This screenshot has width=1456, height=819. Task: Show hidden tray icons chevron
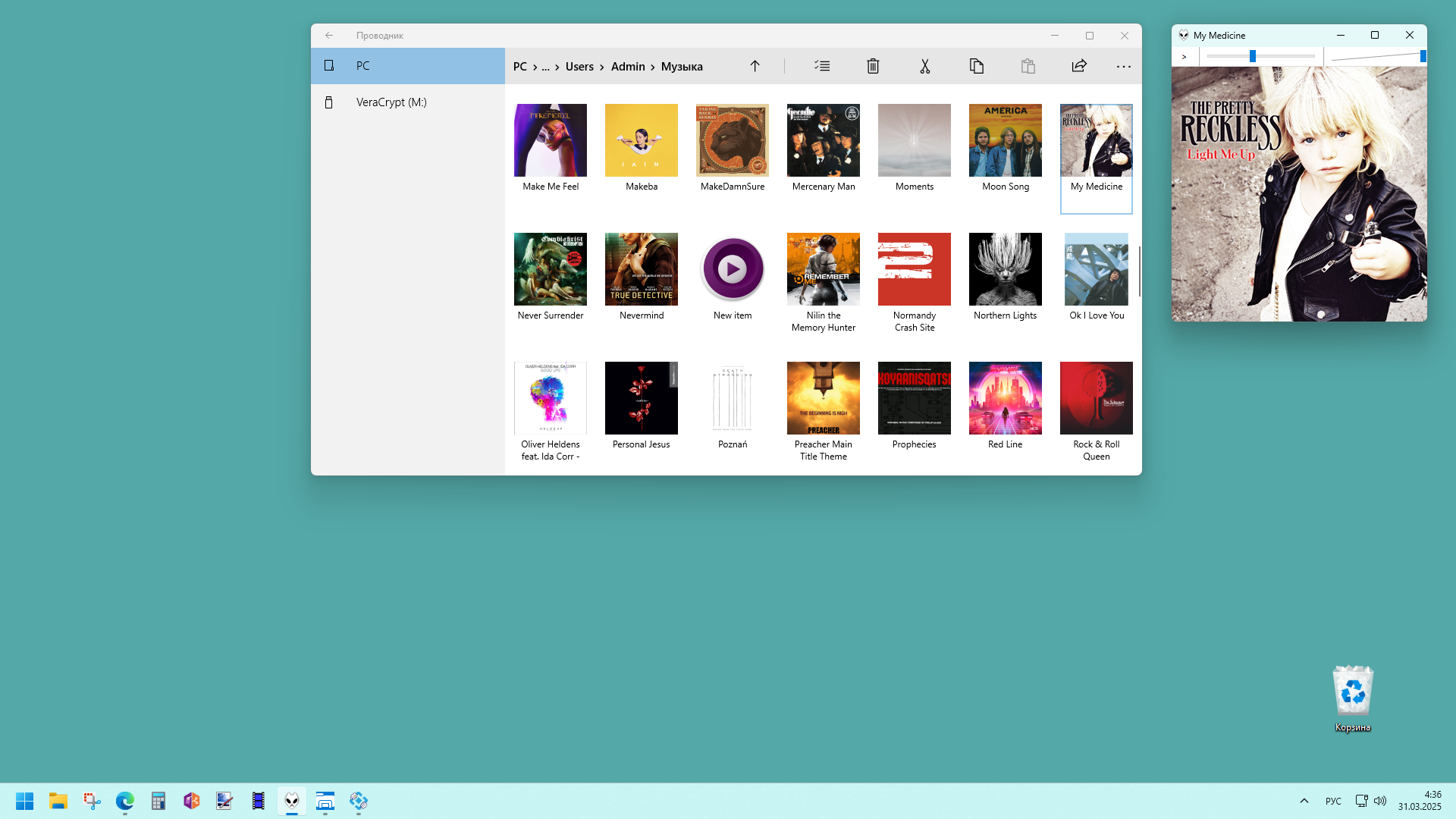point(1304,801)
